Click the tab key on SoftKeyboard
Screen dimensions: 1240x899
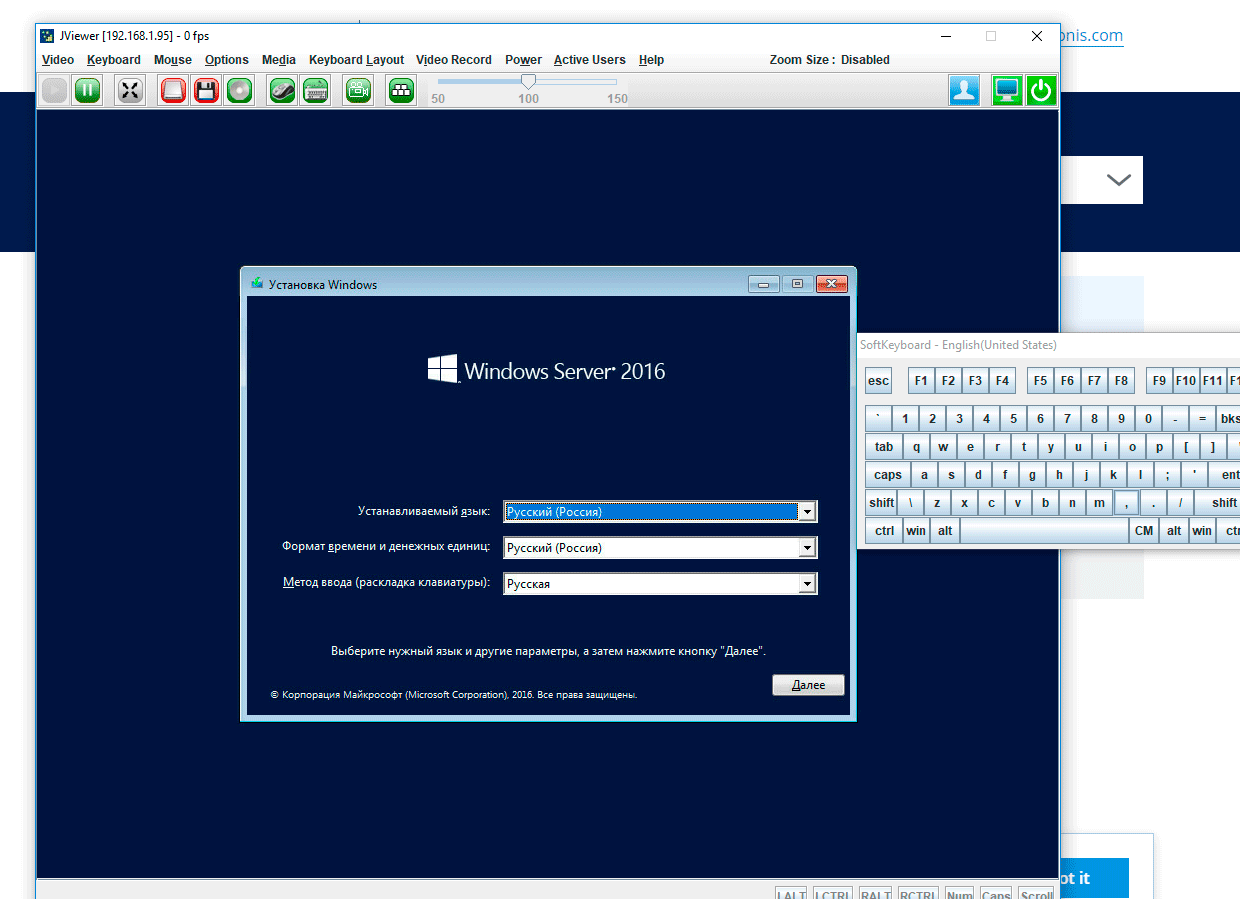[884, 447]
